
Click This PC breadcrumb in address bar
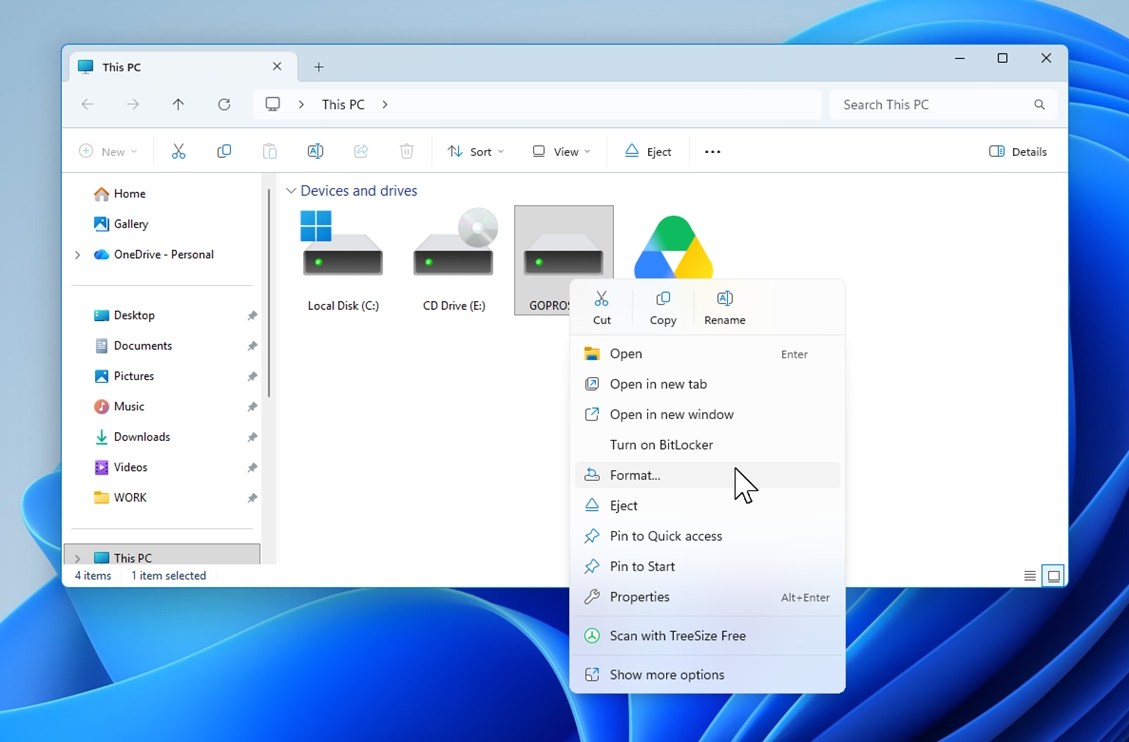click(343, 104)
